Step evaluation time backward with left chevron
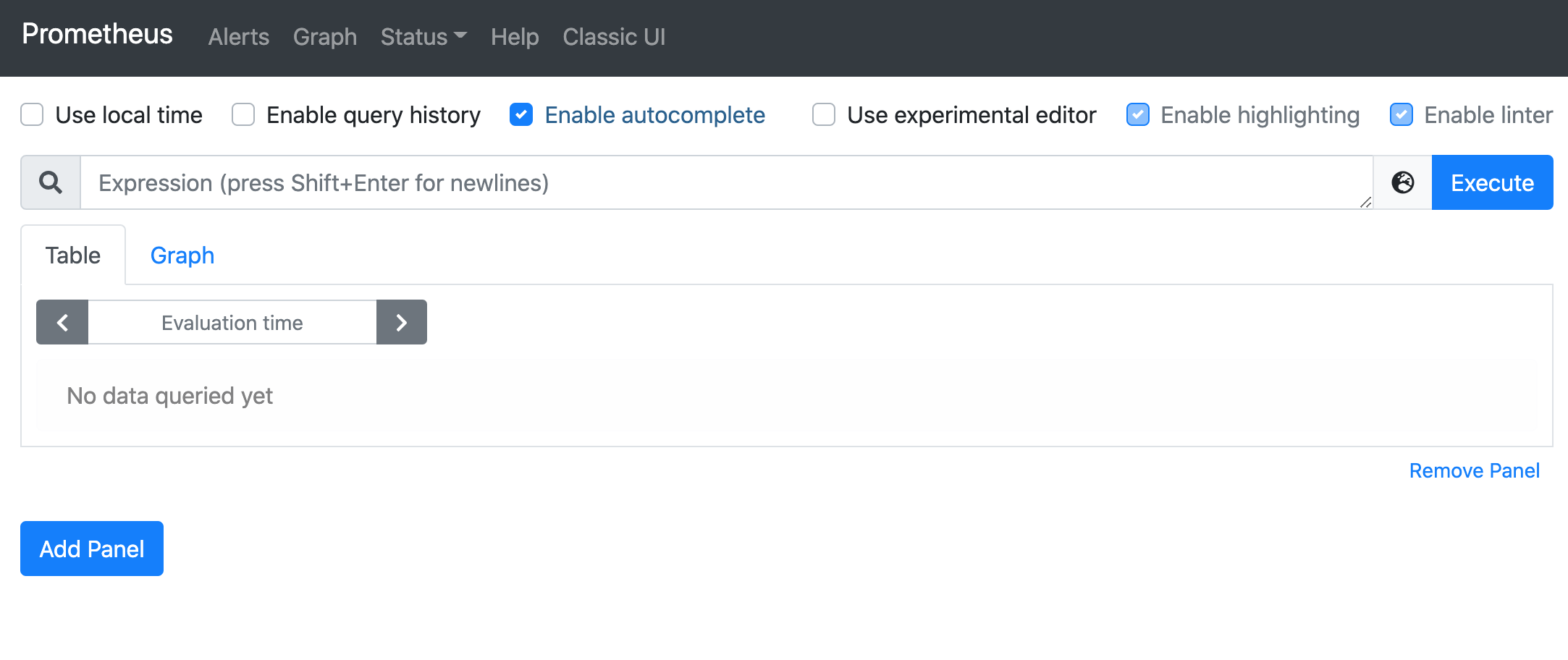 click(x=62, y=323)
